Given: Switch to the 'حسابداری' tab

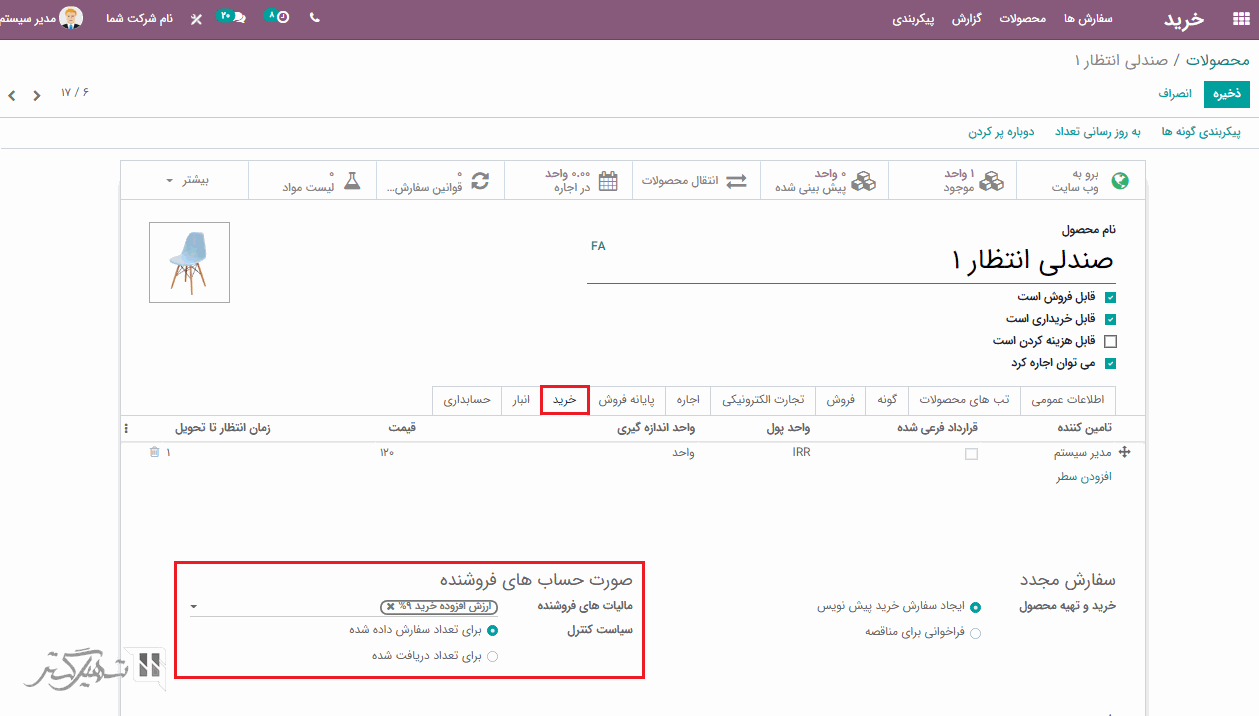Looking at the screenshot, I should 467,400.
